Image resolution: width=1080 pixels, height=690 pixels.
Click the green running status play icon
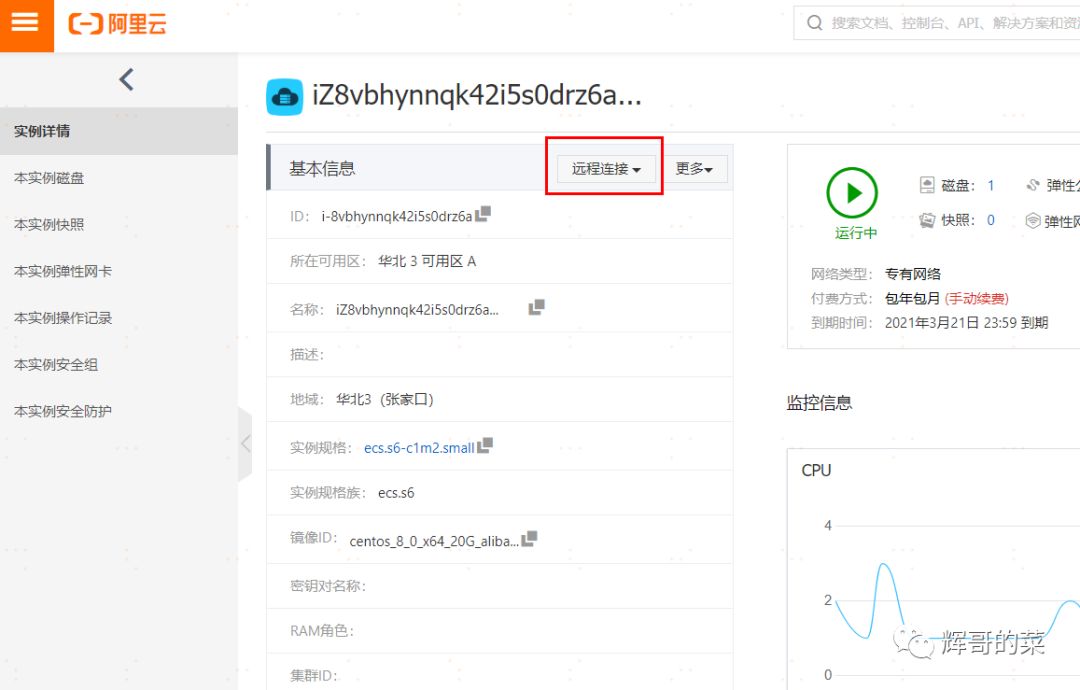coord(852,193)
